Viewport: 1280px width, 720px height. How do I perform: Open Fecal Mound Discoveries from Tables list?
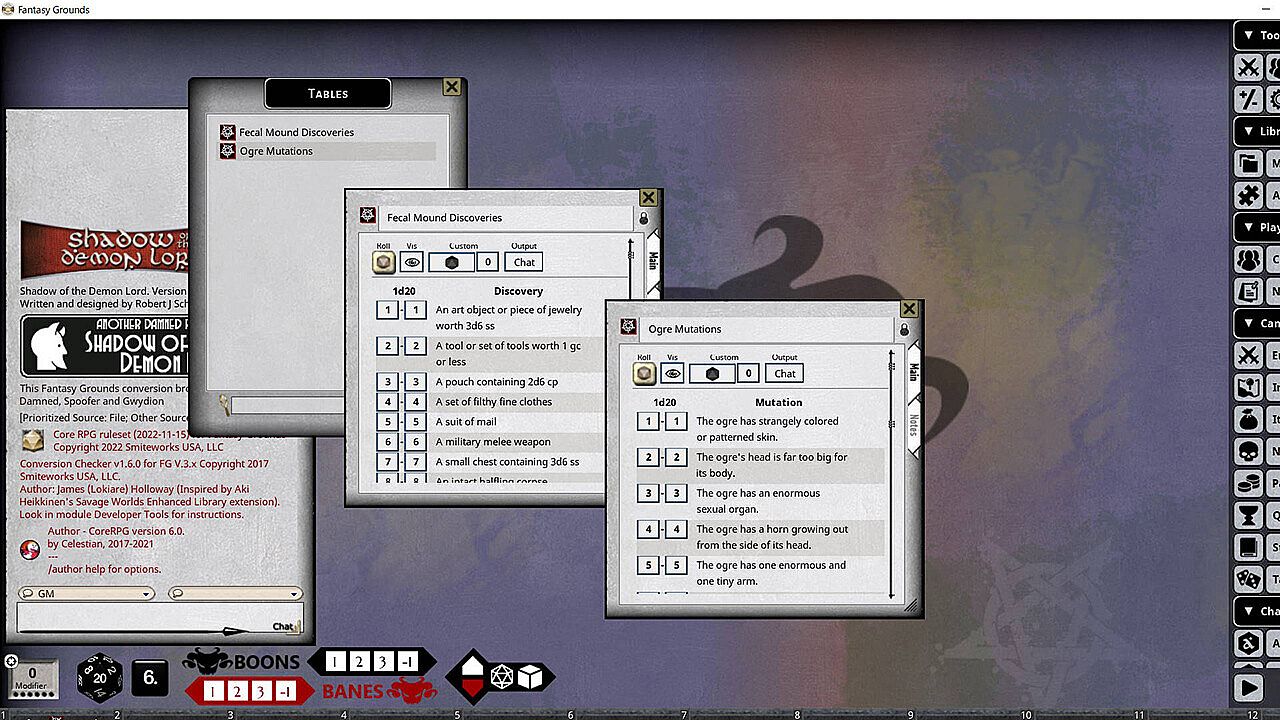[296, 132]
